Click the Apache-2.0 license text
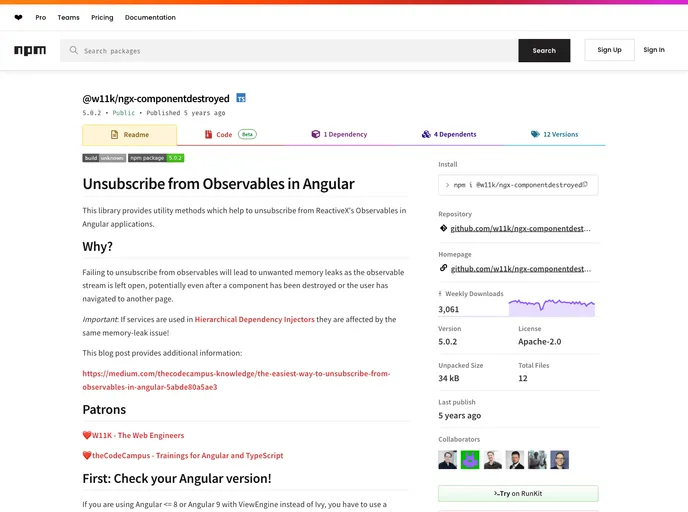688x512 pixels. (540, 342)
